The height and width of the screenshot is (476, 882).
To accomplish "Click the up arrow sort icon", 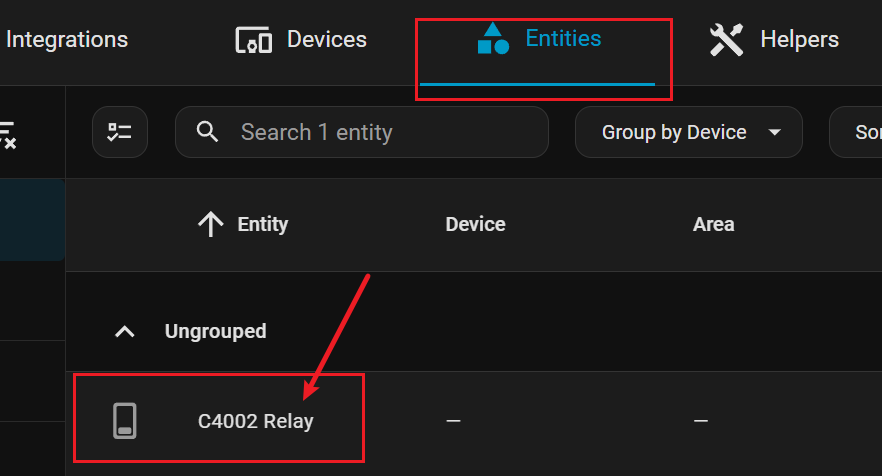I will coord(210,225).
